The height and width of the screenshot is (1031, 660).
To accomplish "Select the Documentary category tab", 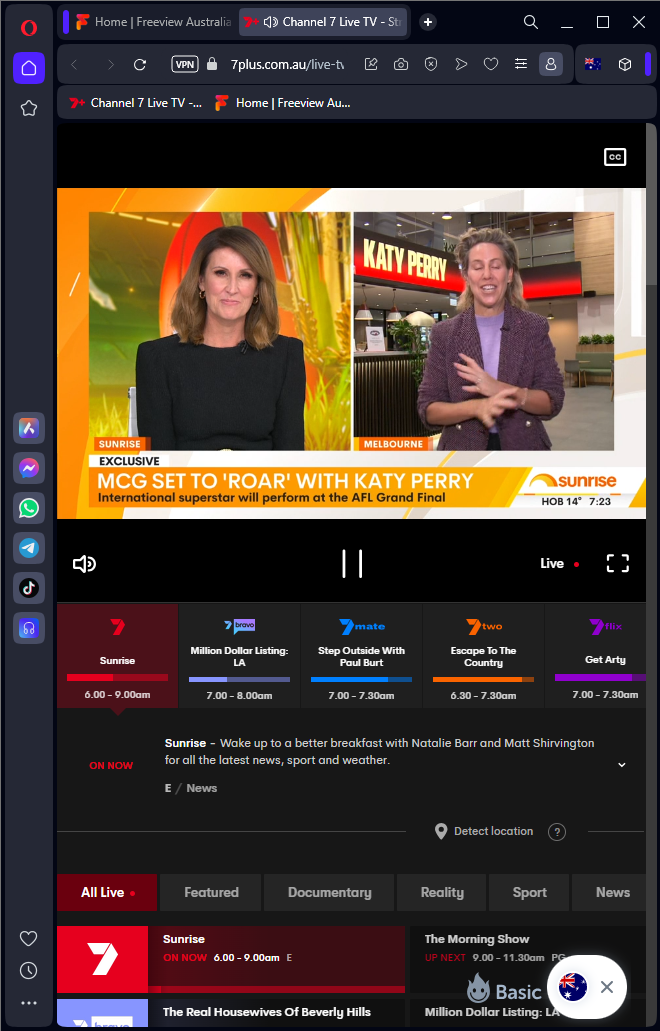I will coord(329,892).
